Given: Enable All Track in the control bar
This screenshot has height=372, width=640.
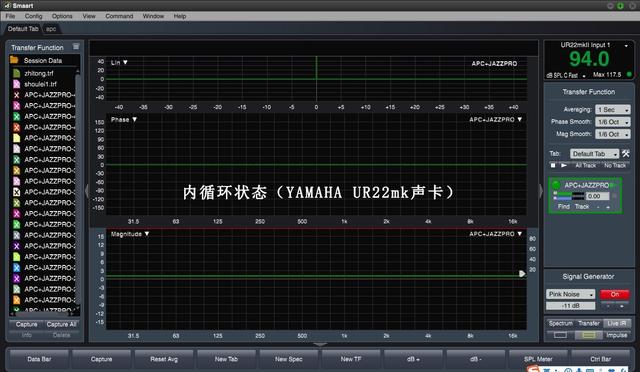Looking at the screenshot, I should 585,165.
